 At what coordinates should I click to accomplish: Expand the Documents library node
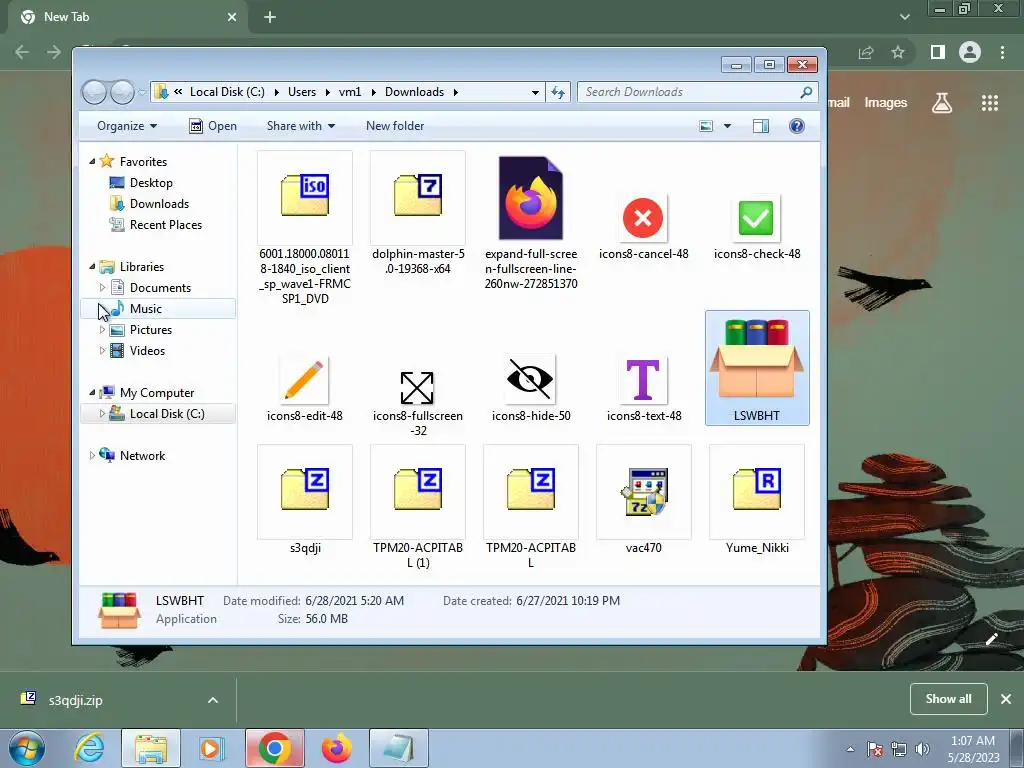(x=102, y=287)
